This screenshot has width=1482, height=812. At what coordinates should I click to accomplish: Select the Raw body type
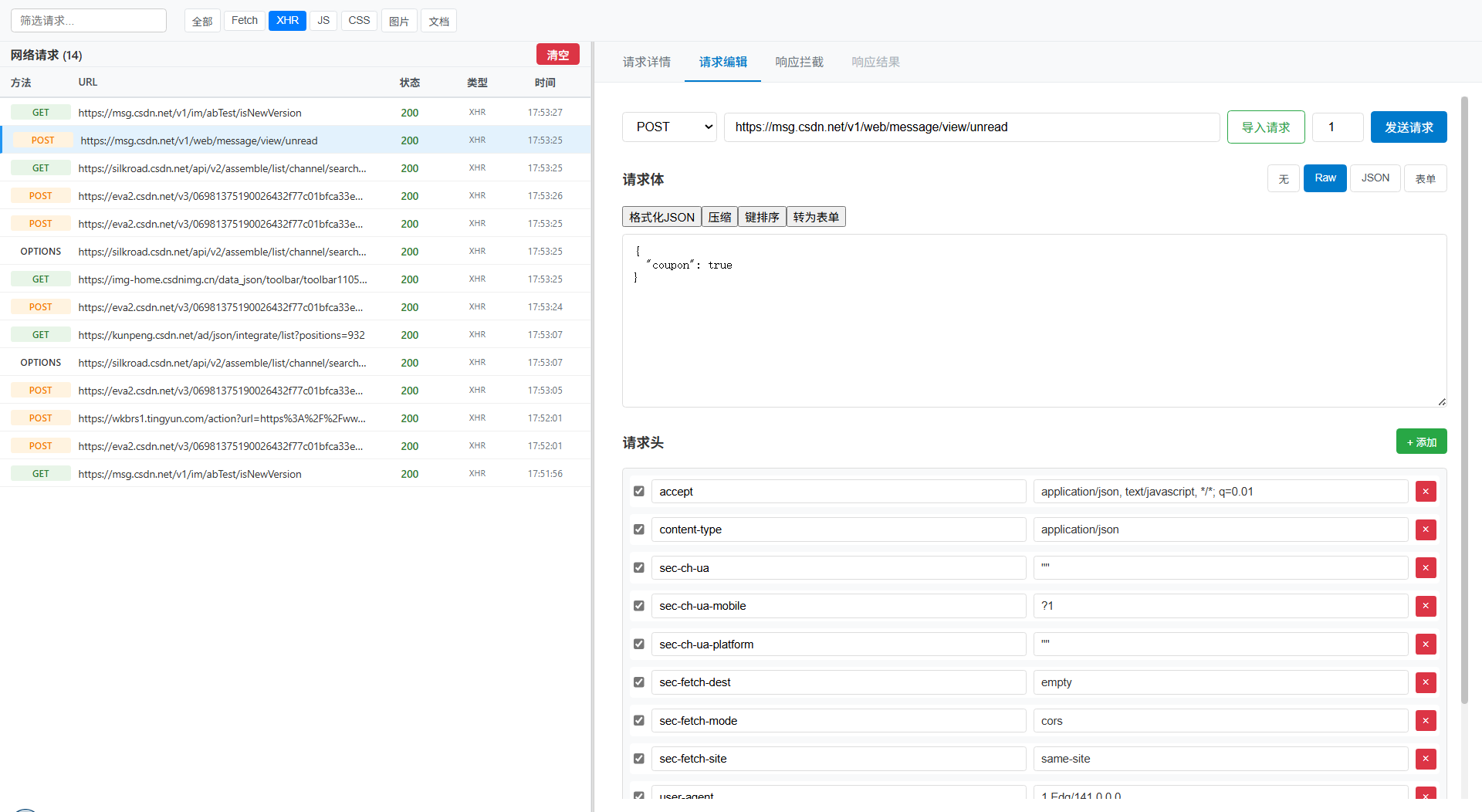[x=1325, y=178]
